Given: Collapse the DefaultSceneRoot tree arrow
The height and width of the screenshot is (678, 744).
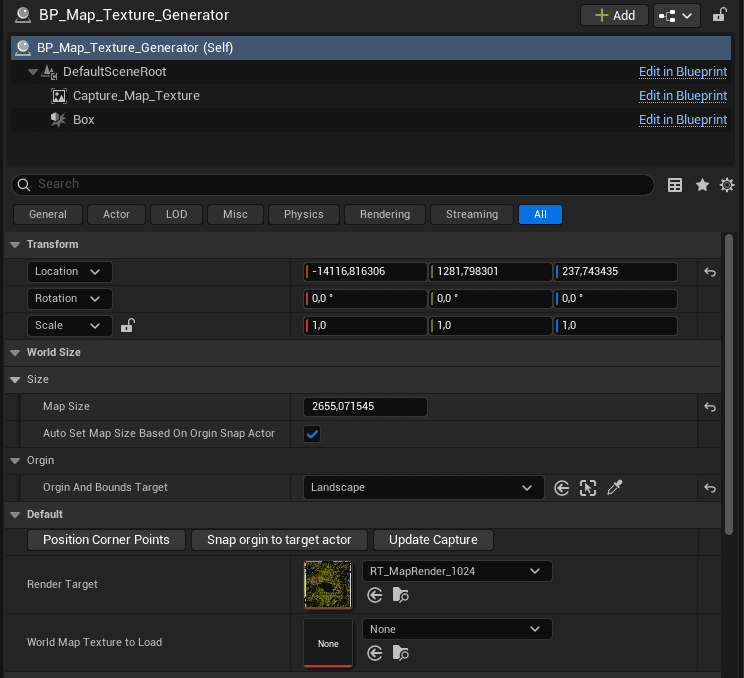Looking at the screenshot, I should pos(33,72).
